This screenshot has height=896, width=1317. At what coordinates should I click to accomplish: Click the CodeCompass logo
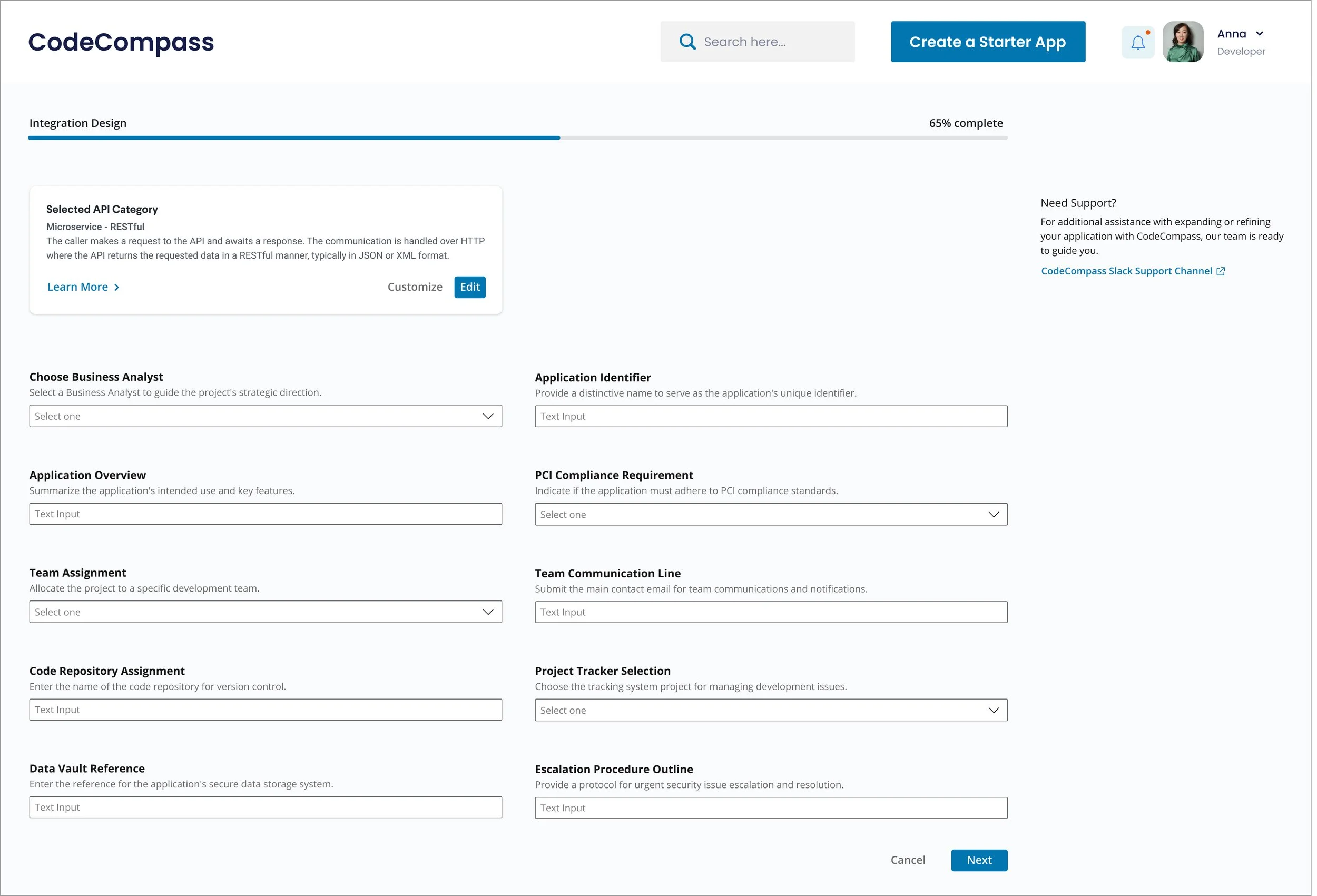121,43
